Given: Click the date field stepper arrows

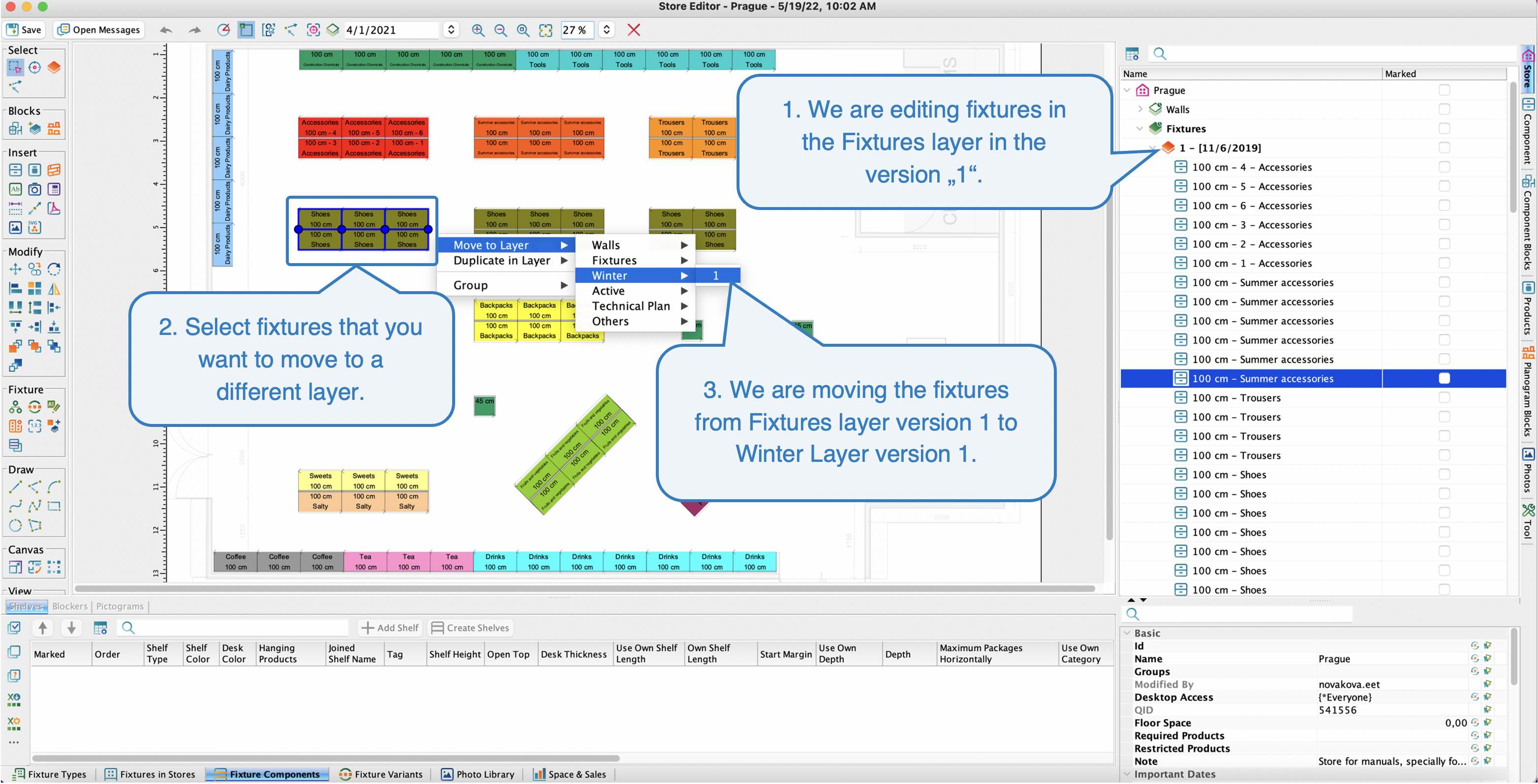Looking at the screenshot, I should point(451,30).
